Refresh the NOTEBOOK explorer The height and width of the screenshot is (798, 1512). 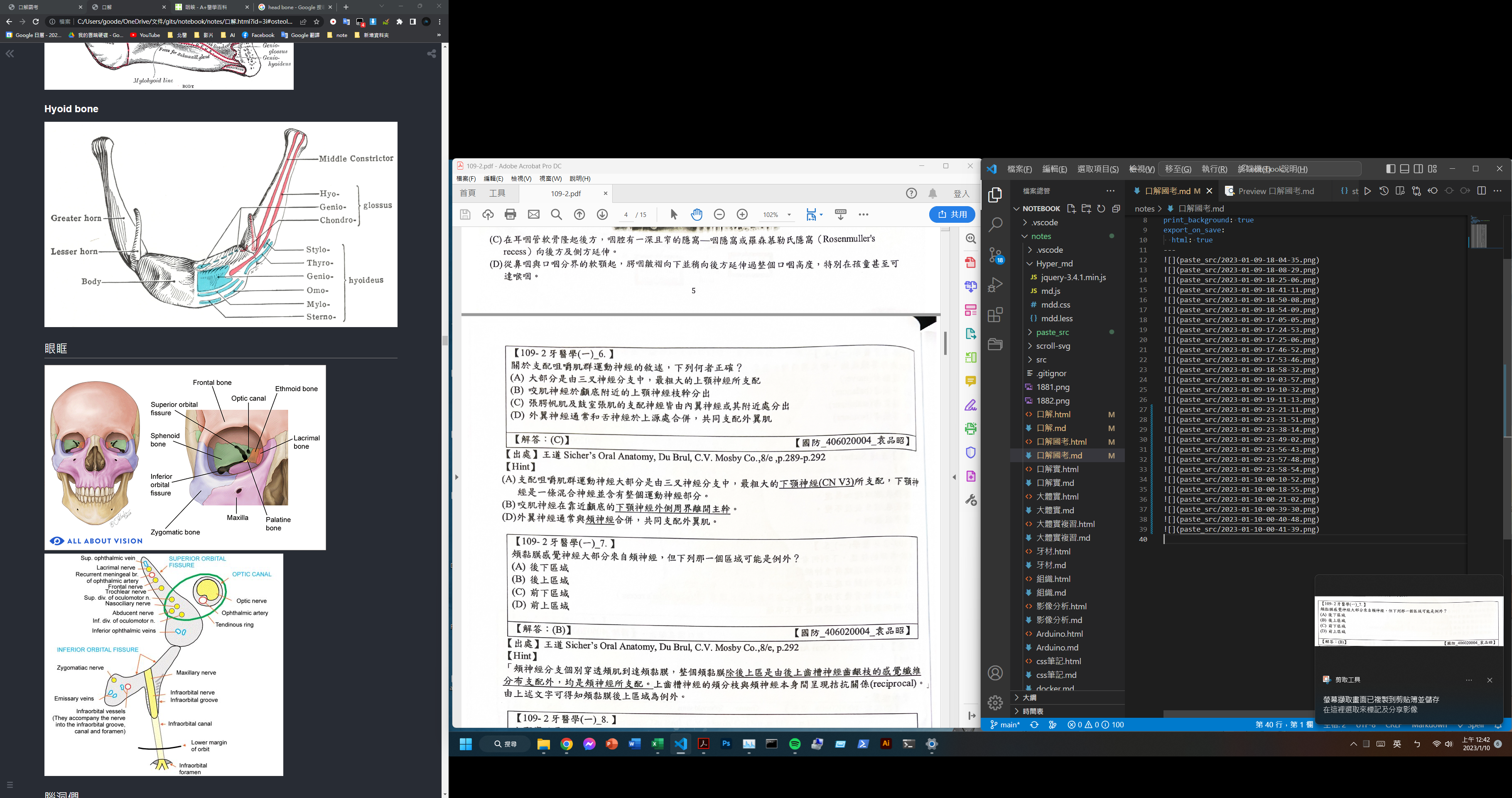[x=1101, y=209]
